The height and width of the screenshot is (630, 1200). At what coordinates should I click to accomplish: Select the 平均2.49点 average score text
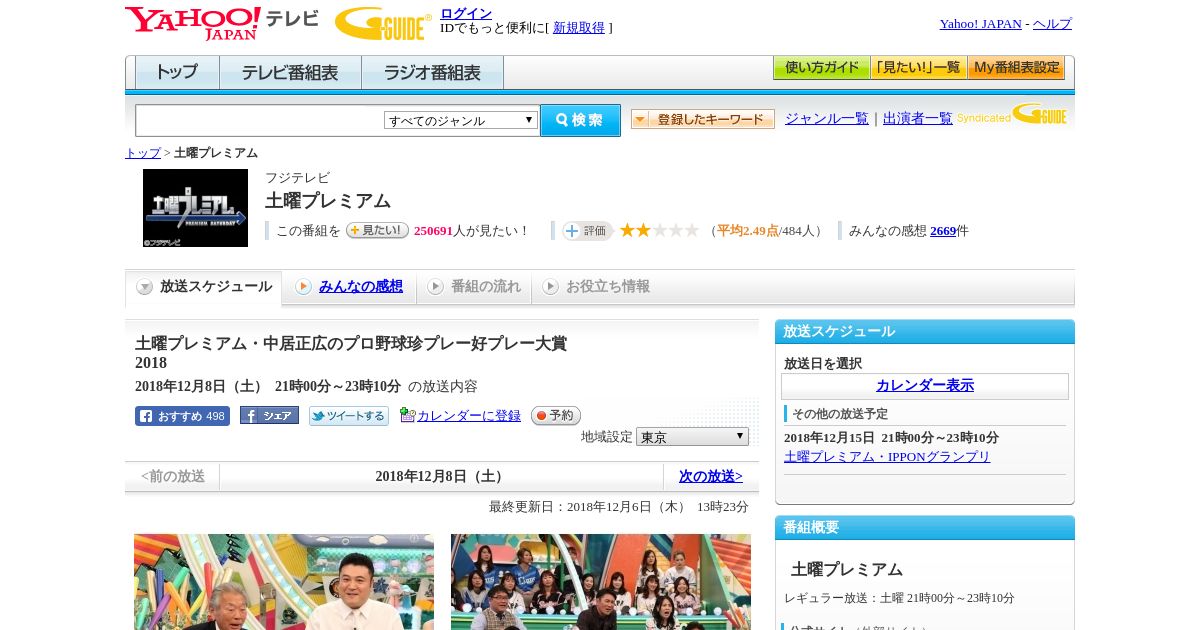point(748,231)
